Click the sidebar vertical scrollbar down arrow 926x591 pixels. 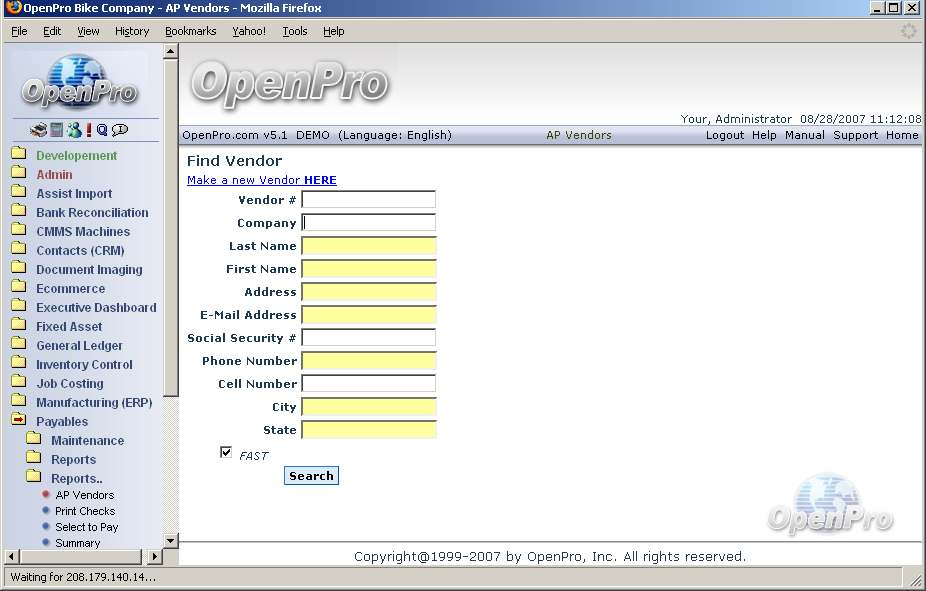(170, 541)
